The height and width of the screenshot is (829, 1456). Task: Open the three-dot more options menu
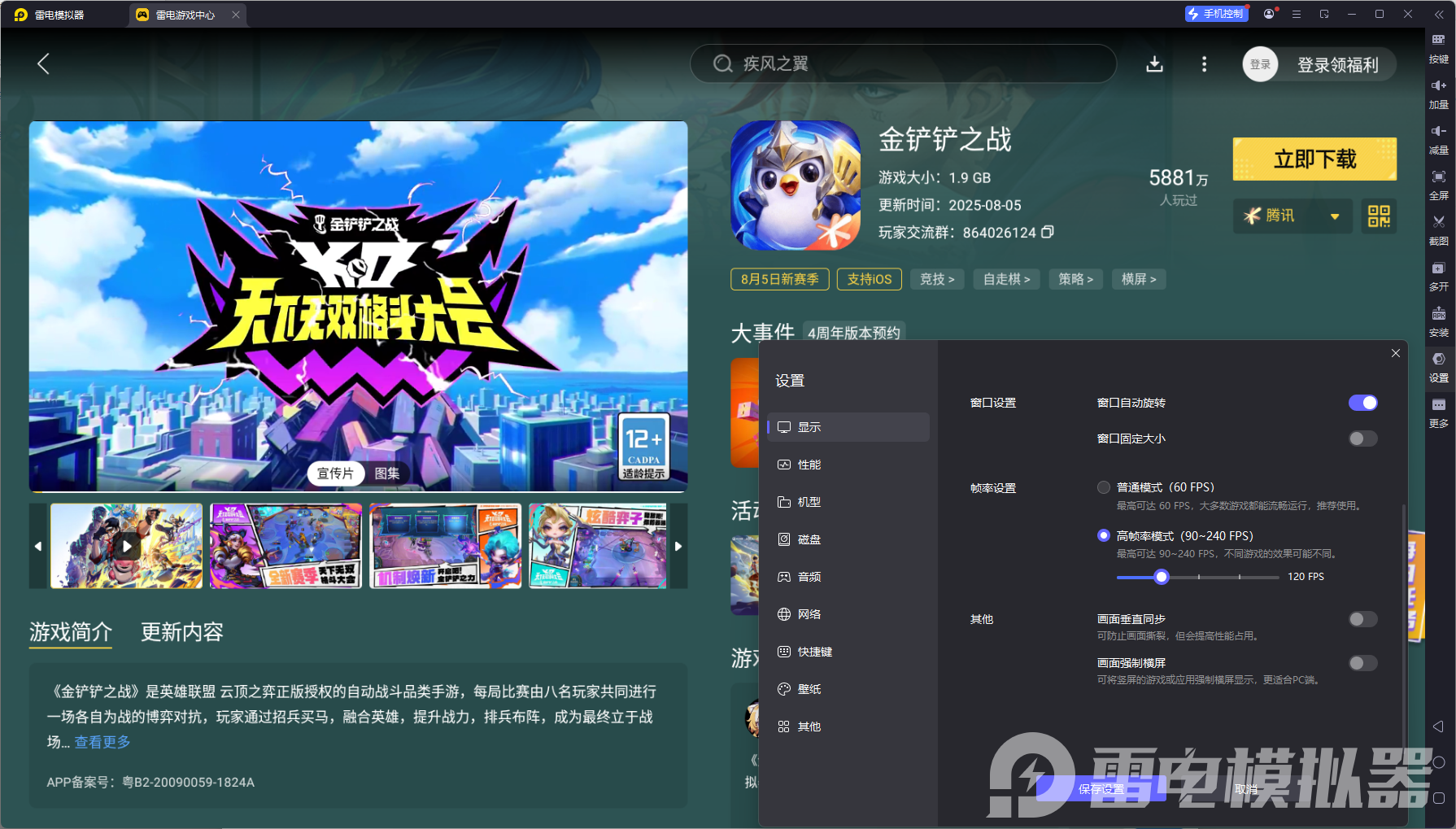pos(1205,64)
